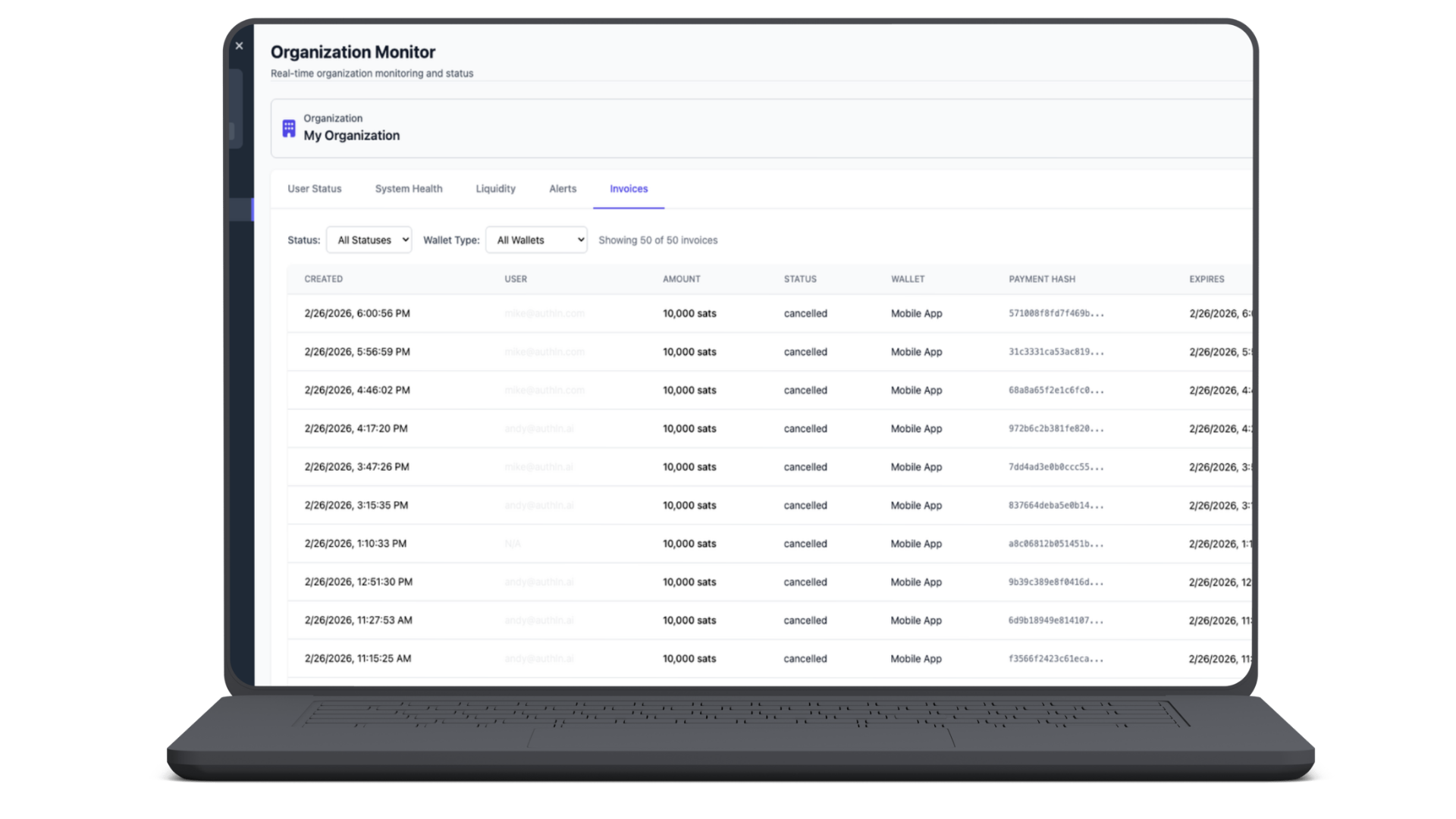Click the My Organization name

coord(352,136)
